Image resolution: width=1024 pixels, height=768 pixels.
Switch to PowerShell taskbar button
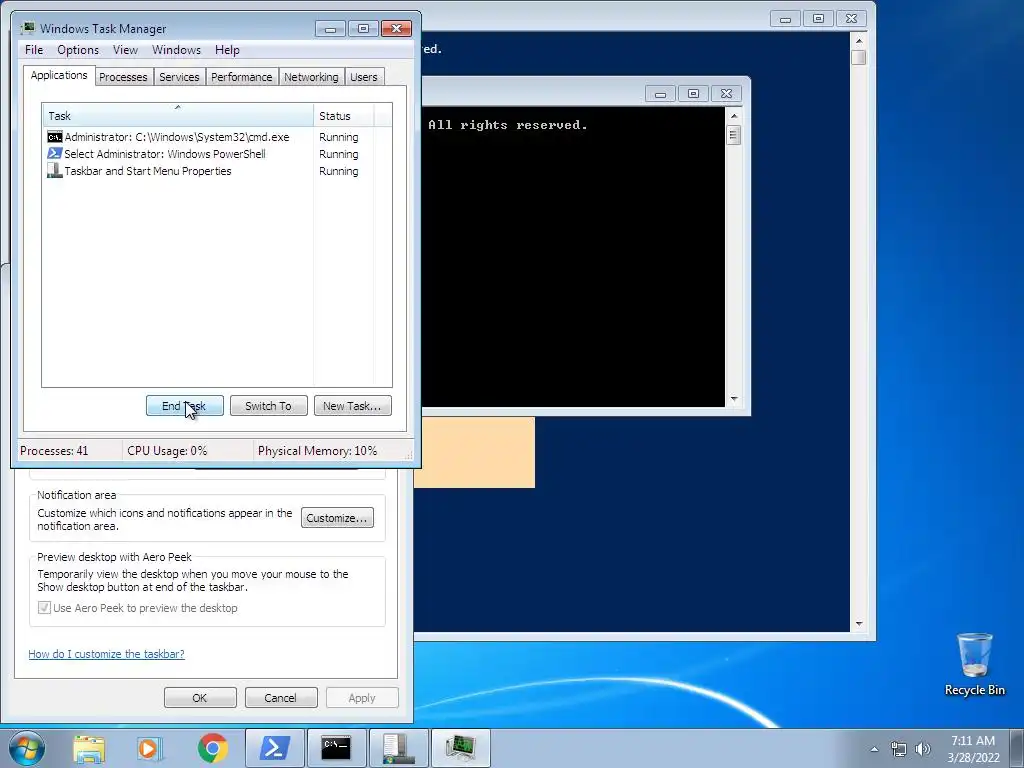(275, 748)
